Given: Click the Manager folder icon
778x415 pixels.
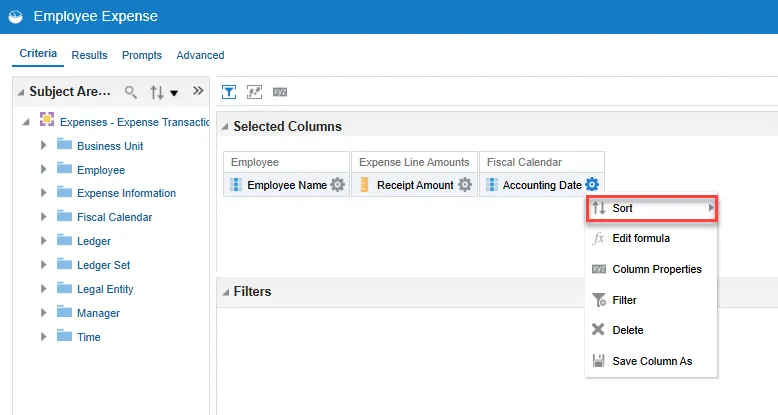Looking at the screenshot, I should click(64, 312).
